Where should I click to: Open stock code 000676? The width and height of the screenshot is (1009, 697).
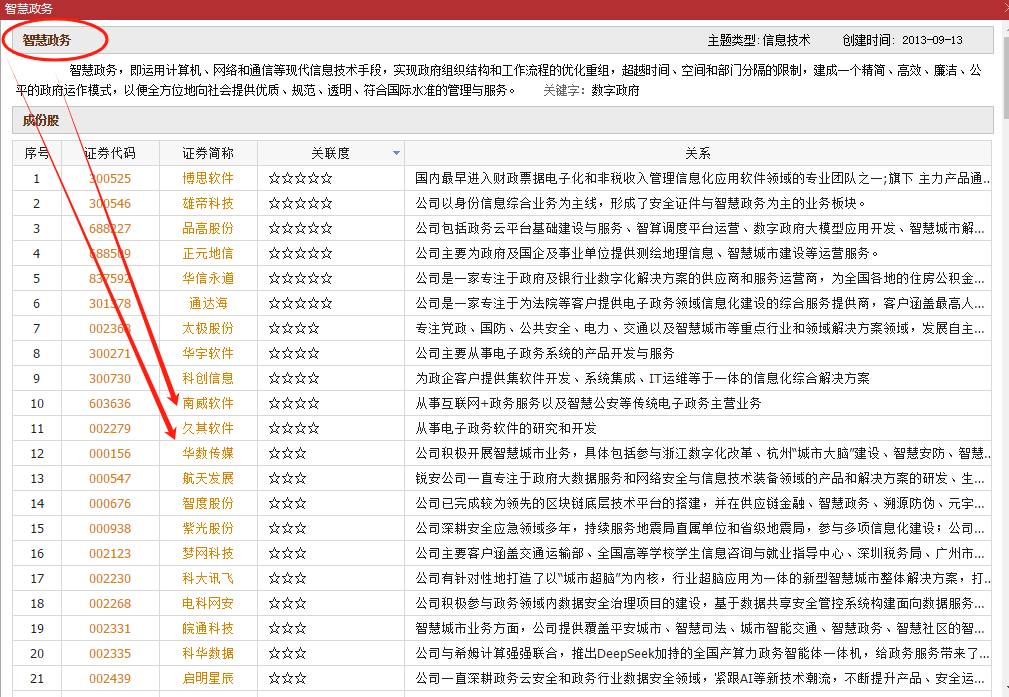tap(110, 503)
